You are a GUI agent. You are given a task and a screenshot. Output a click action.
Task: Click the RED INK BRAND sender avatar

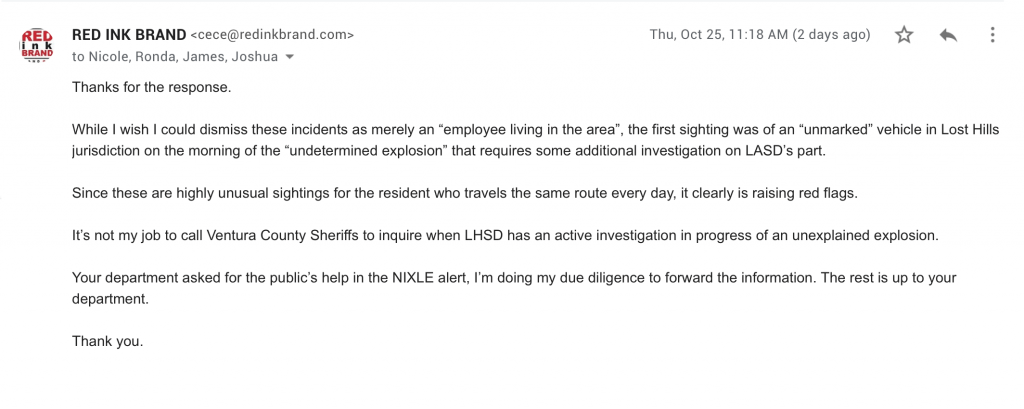pyautogui.click(x=37, y=45)
